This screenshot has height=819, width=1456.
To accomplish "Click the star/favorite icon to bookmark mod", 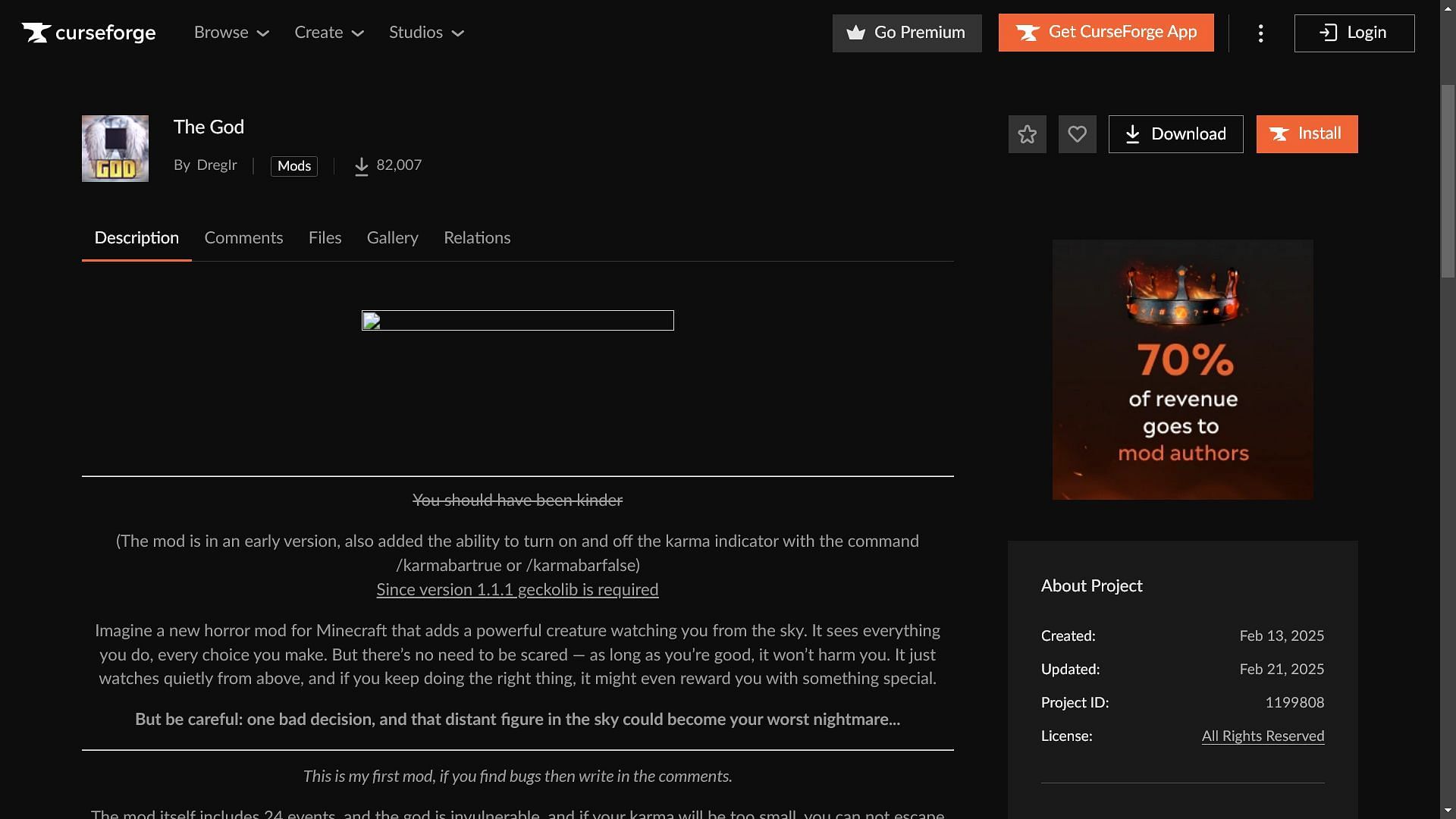I will [1027, 133].
